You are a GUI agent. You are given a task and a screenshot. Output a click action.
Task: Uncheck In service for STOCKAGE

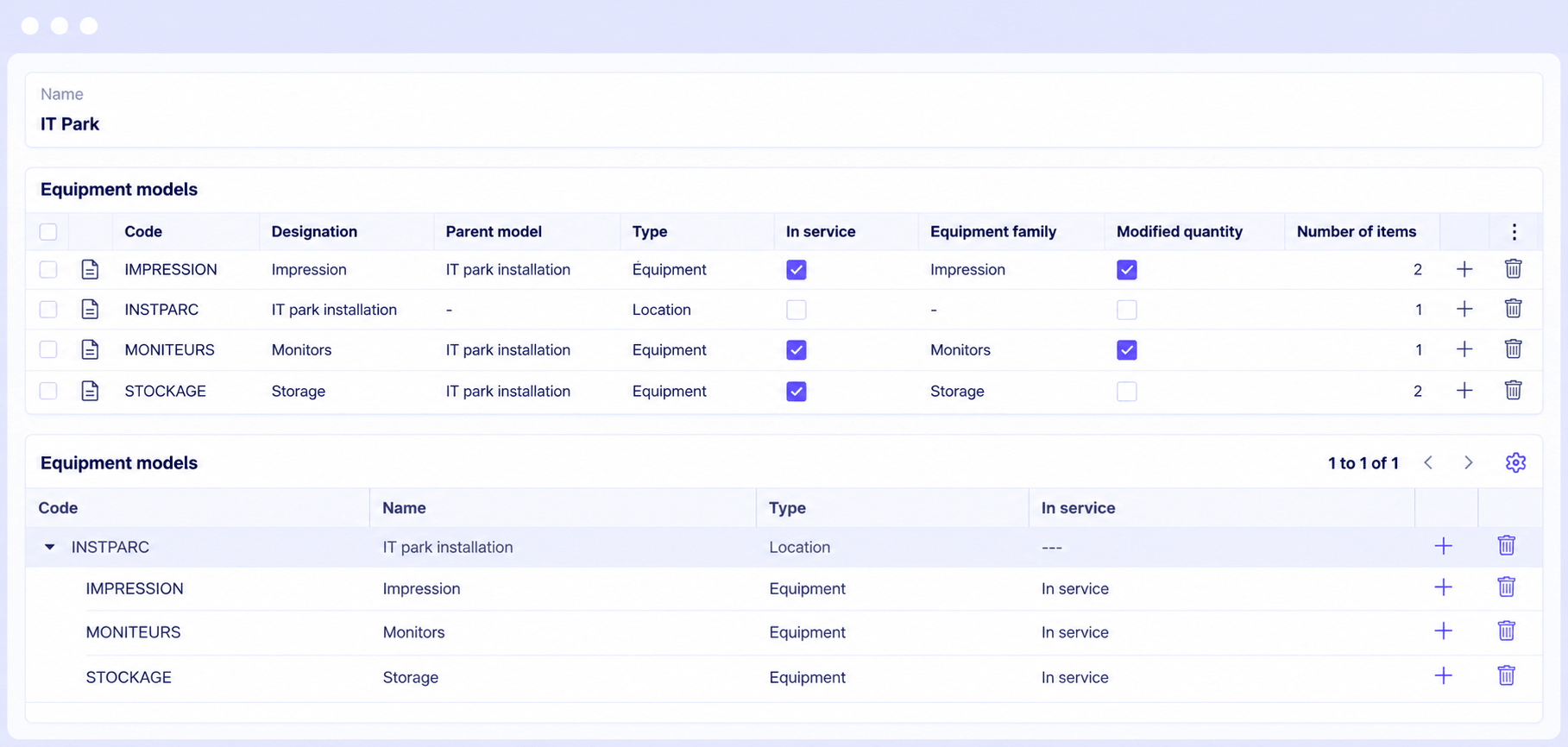[797, 392]
